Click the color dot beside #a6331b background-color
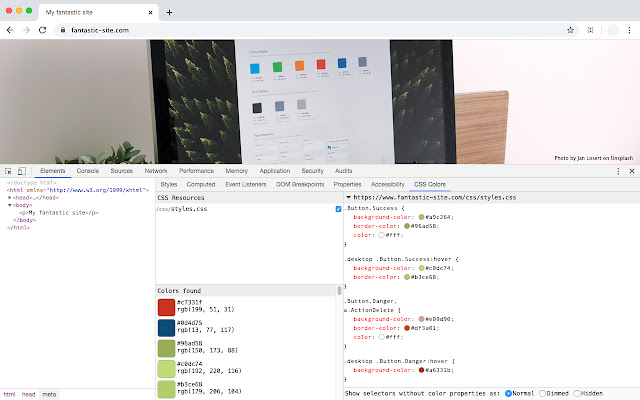 tap(422, 370)
